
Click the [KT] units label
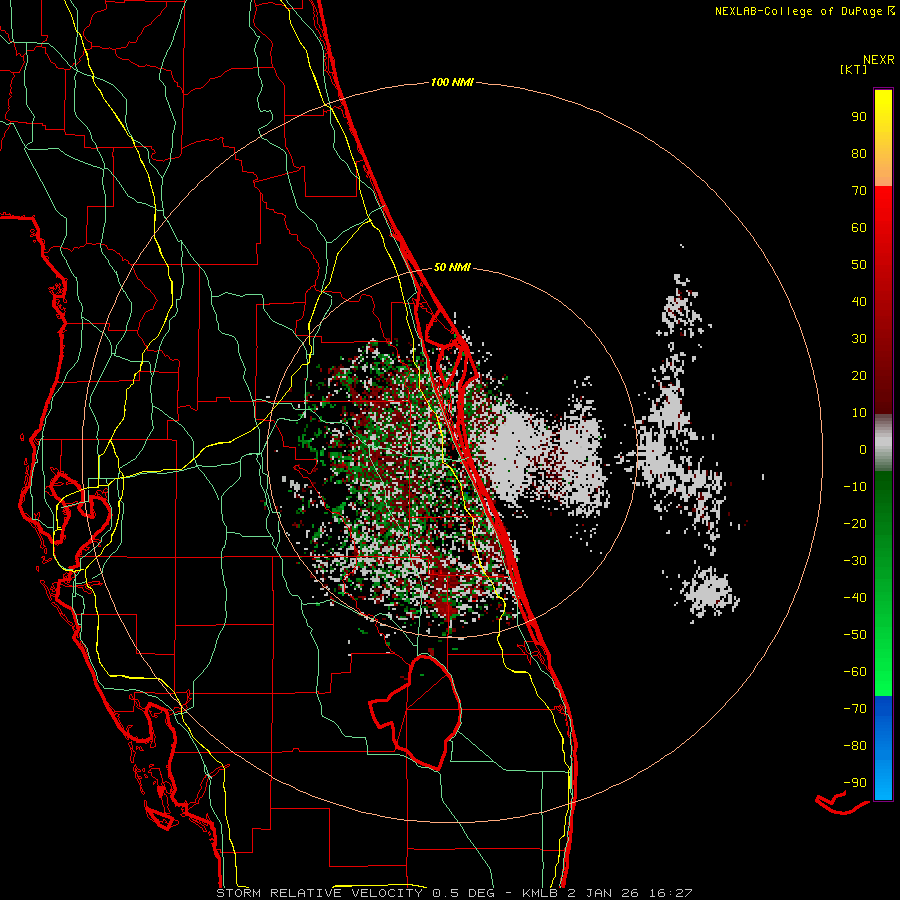[853, 69]
